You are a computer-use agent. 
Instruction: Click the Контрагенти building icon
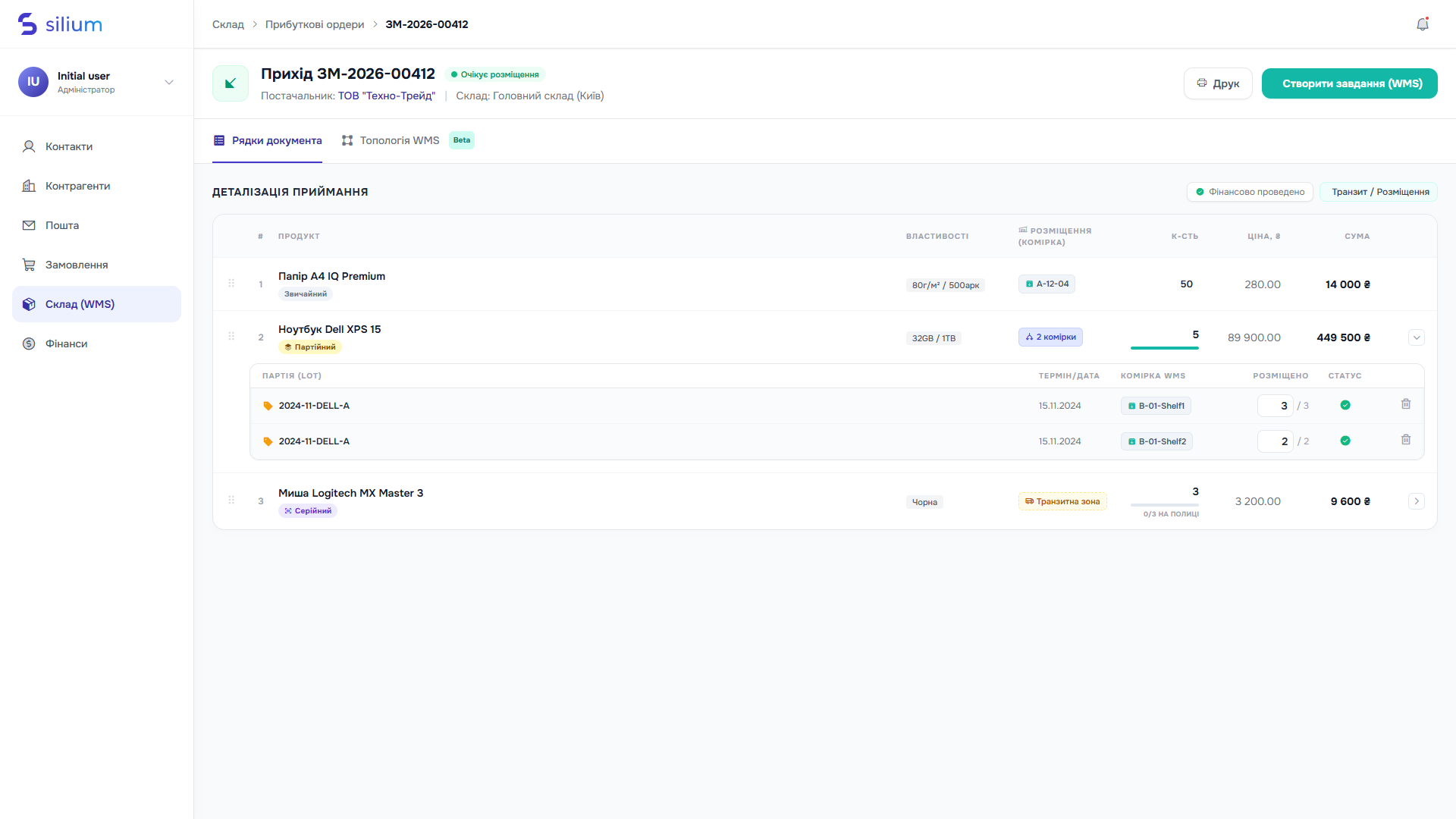29,186
